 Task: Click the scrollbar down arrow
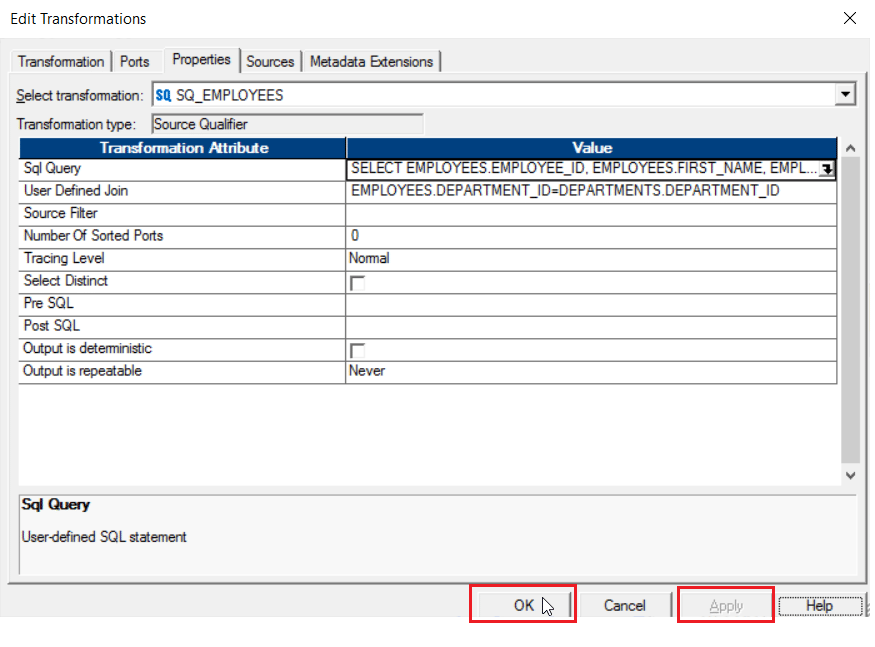[850, 476]
